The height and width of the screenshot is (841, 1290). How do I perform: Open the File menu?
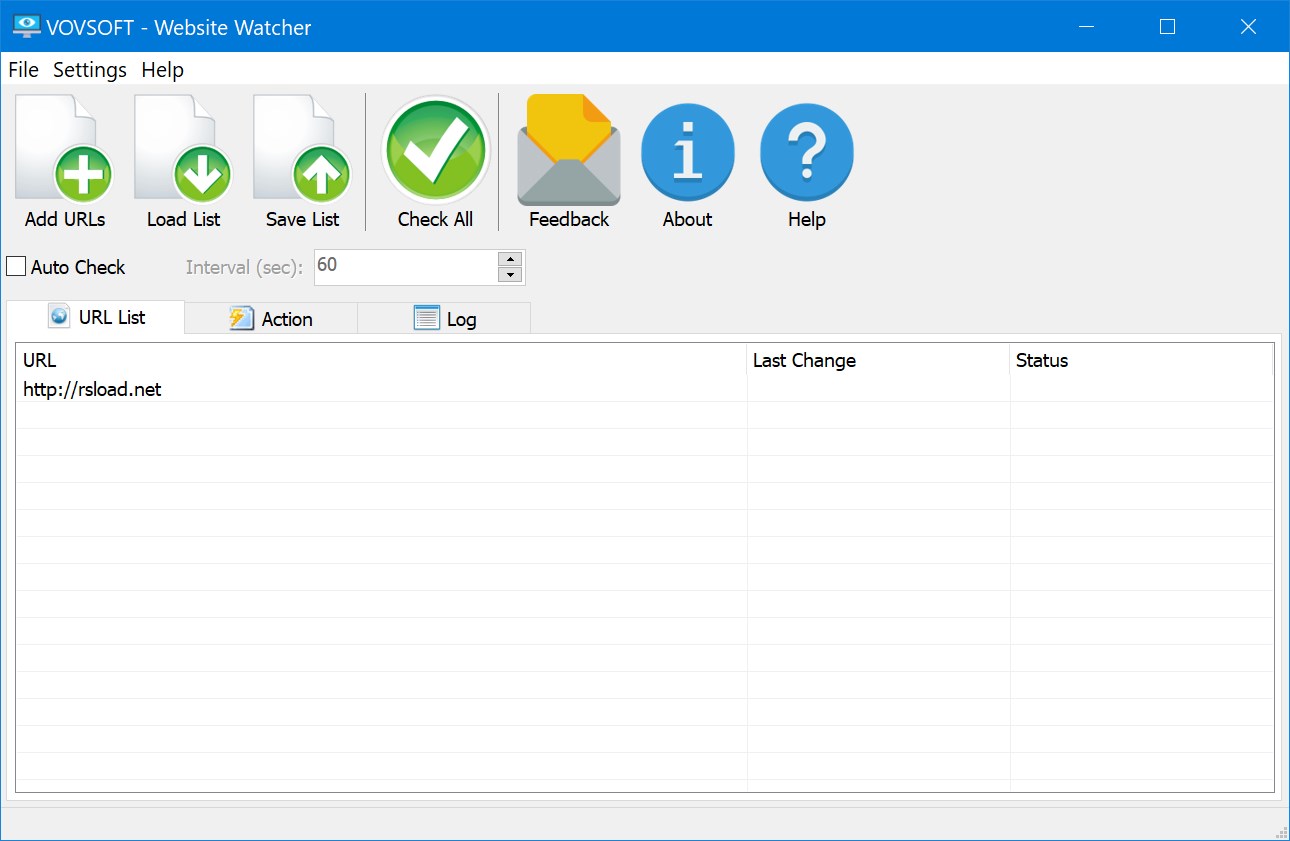22,69
